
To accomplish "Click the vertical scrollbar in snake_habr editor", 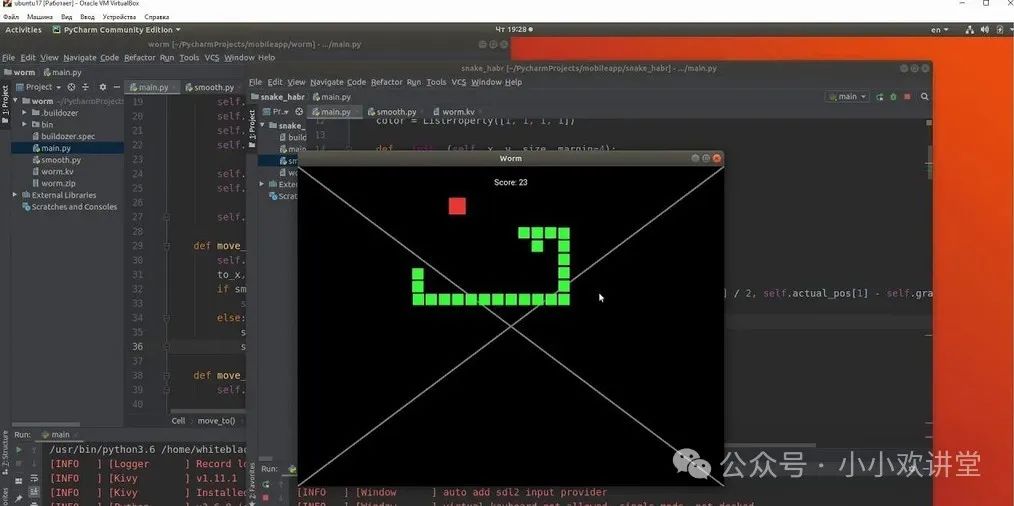I will tap(929, 162).
